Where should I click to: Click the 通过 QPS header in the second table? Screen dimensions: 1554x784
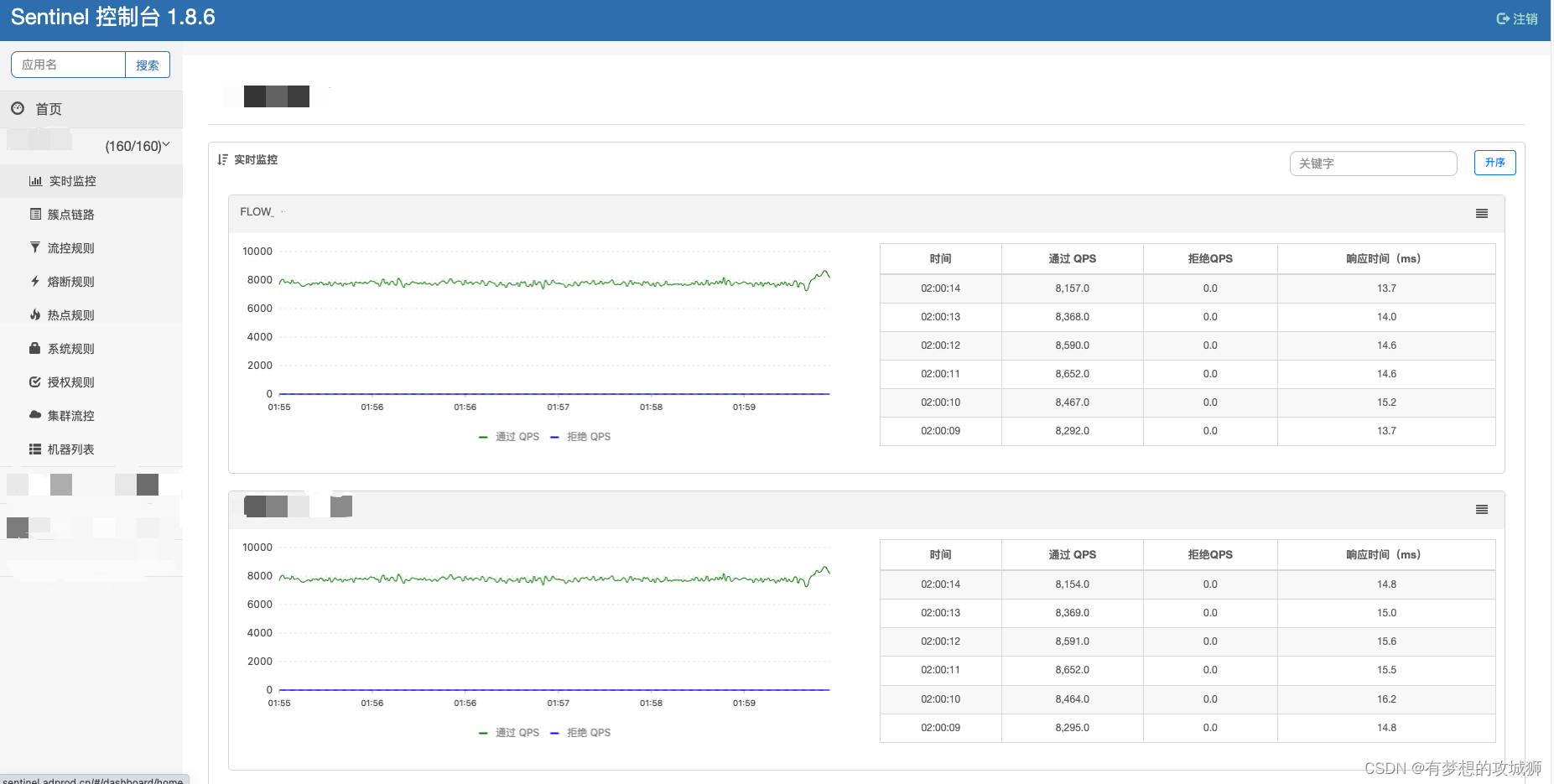click(x=1072, y=555)
